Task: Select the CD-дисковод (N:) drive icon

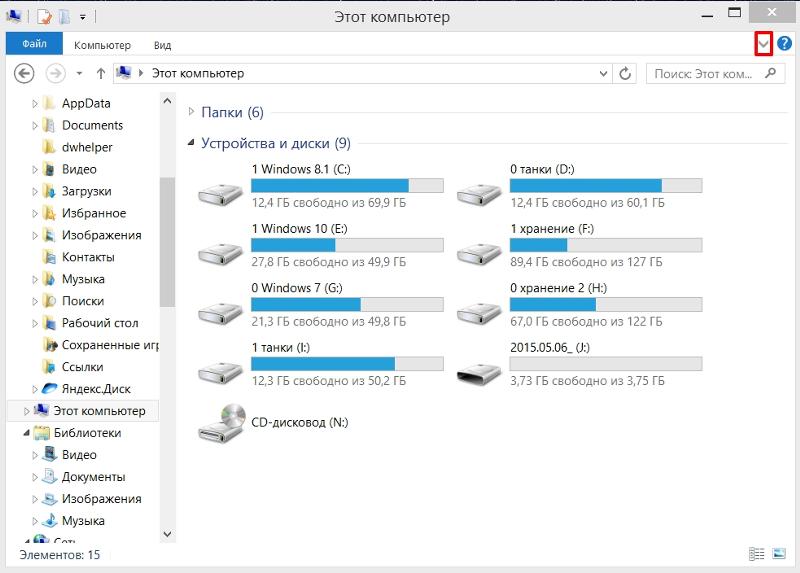Action: [x=222, y=423]
